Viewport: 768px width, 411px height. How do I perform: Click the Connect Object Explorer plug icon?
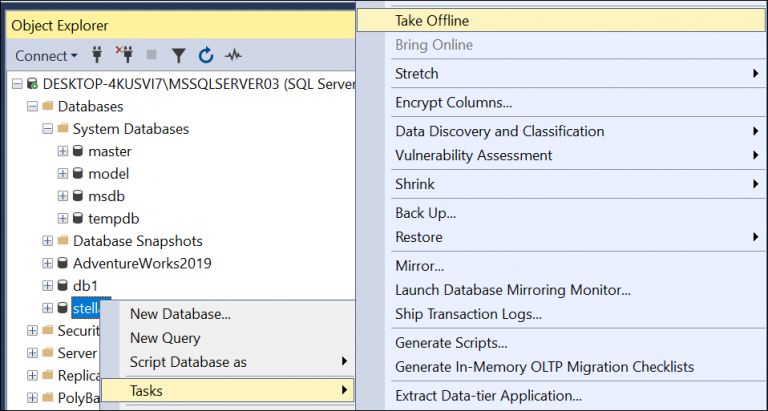click(98, 55)
